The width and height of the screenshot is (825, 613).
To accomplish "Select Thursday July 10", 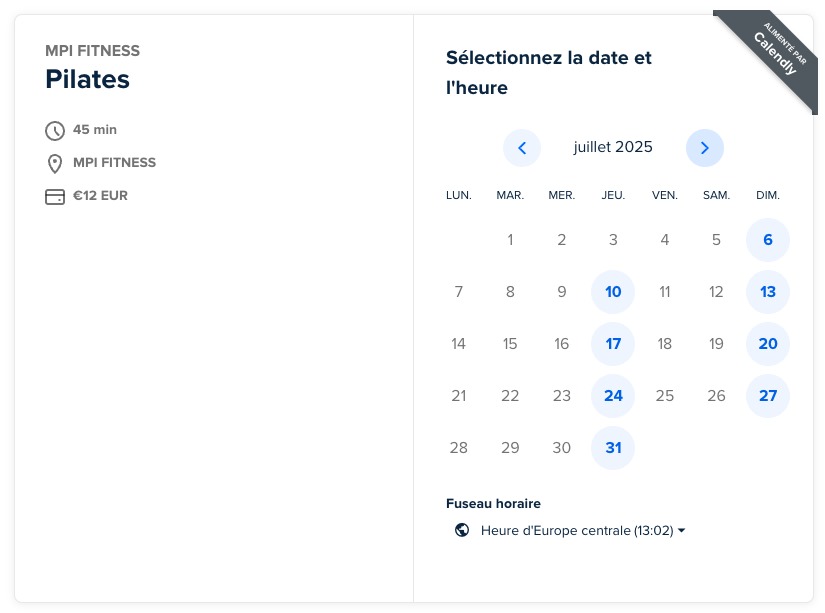I will tap(613, 292).
